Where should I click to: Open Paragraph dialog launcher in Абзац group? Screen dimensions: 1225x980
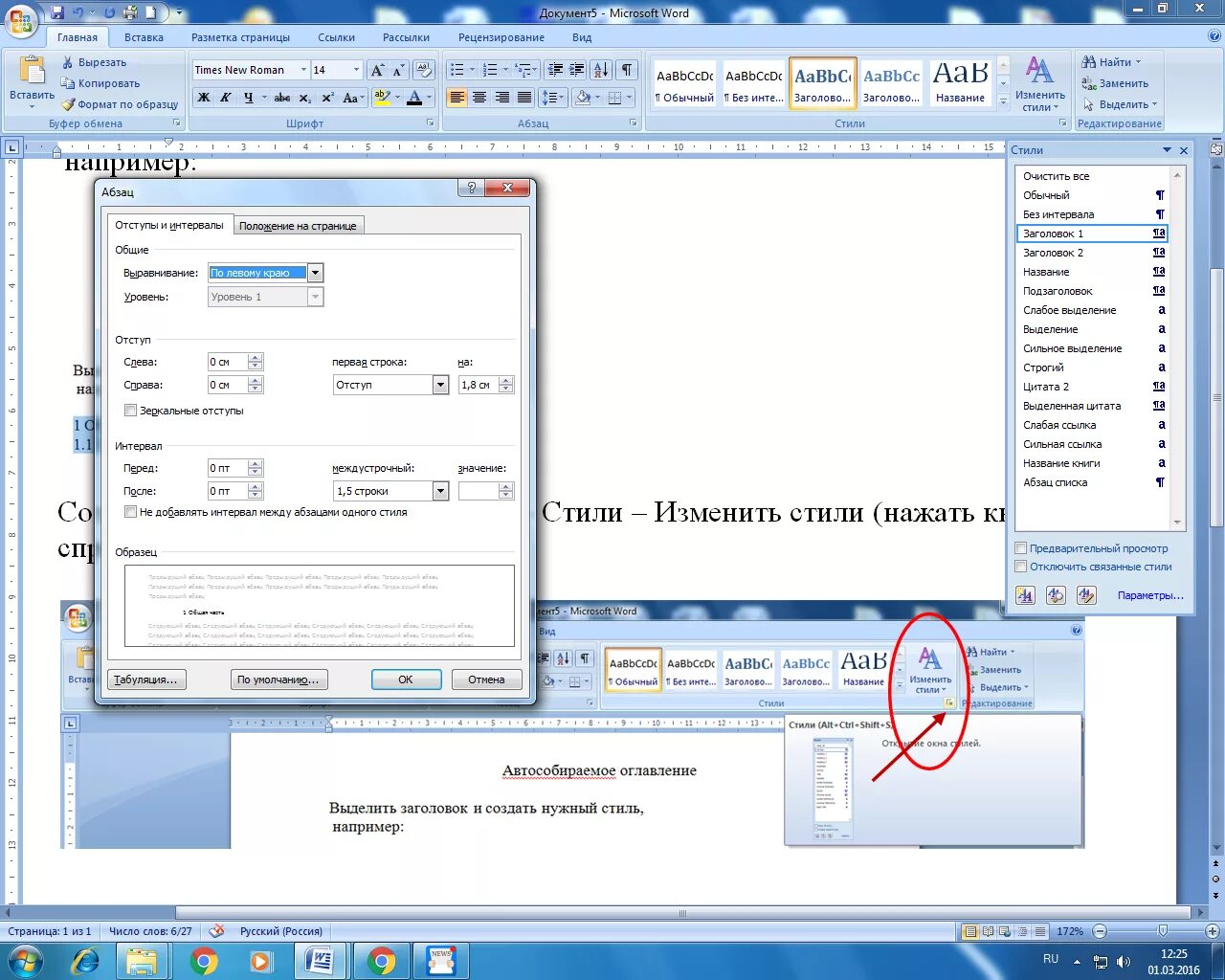point(633,123)
